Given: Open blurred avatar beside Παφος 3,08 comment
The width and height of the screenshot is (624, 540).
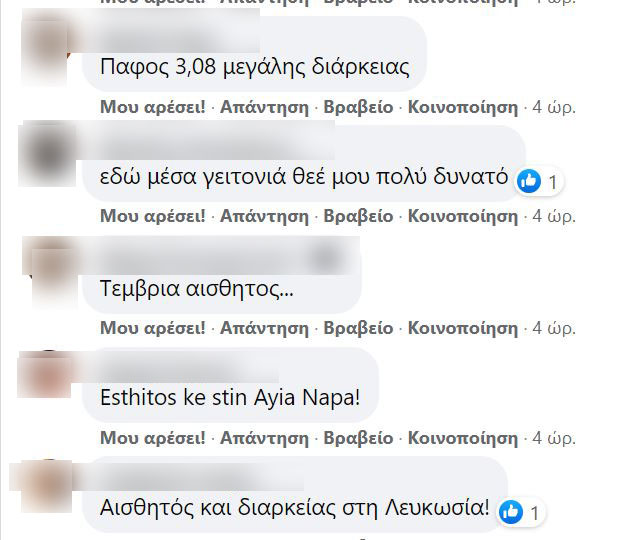Looking at the screenshot, I should [x=44, y=48].
